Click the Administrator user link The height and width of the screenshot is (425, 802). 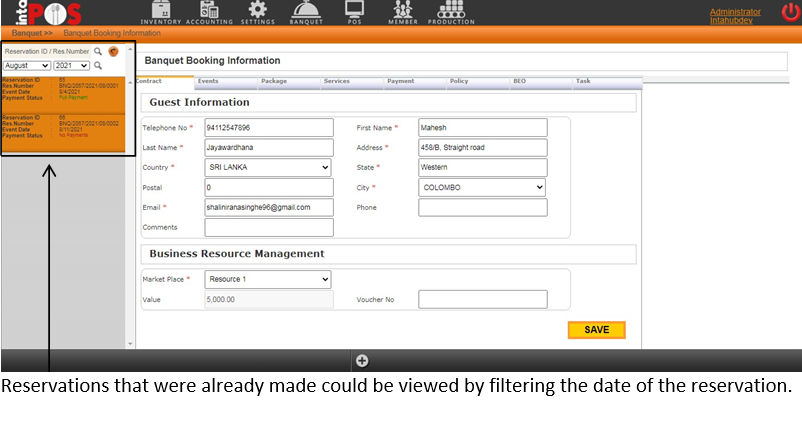(x=735, y=12)
